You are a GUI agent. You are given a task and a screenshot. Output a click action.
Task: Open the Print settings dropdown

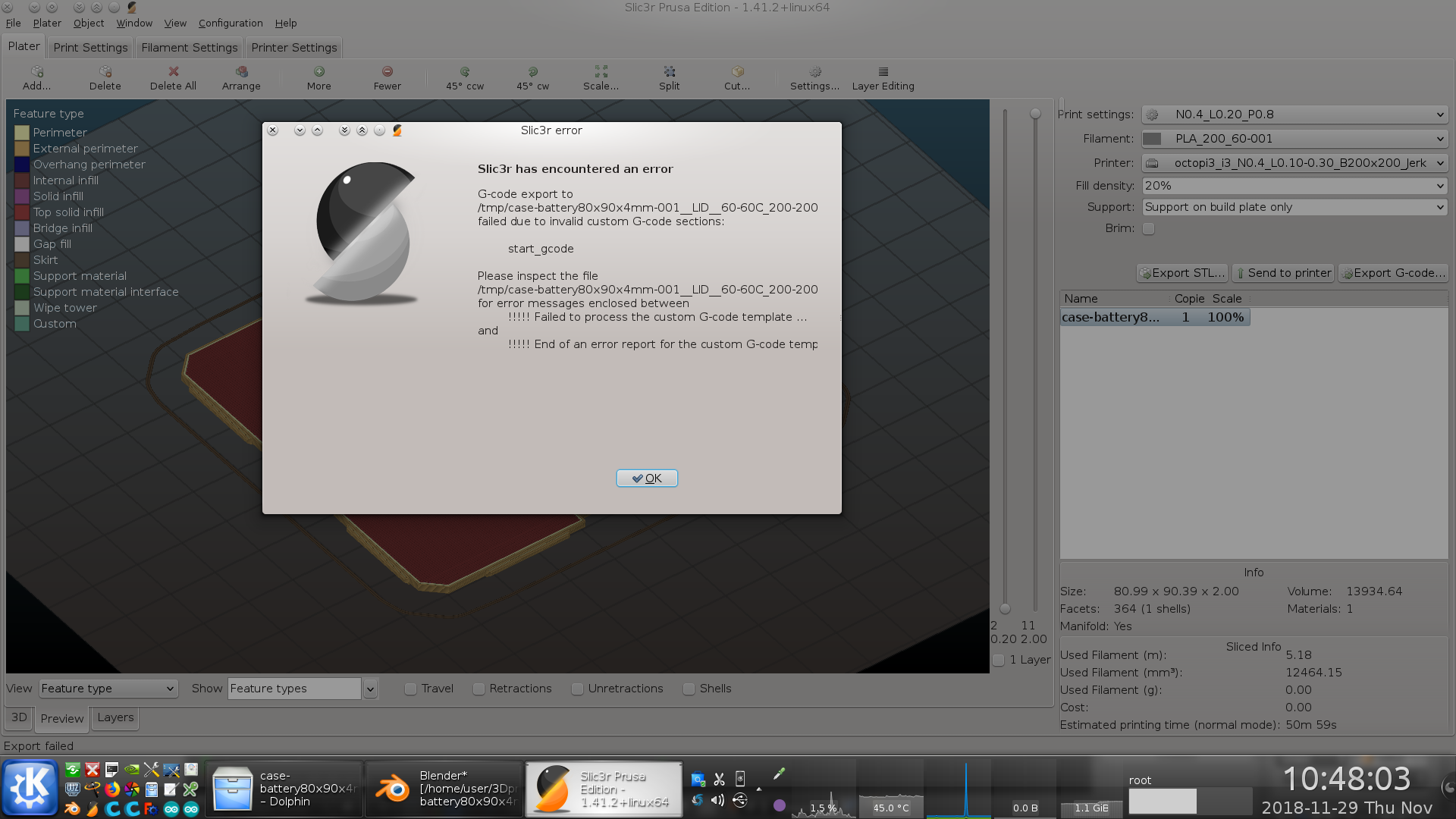click(1294, 115)
